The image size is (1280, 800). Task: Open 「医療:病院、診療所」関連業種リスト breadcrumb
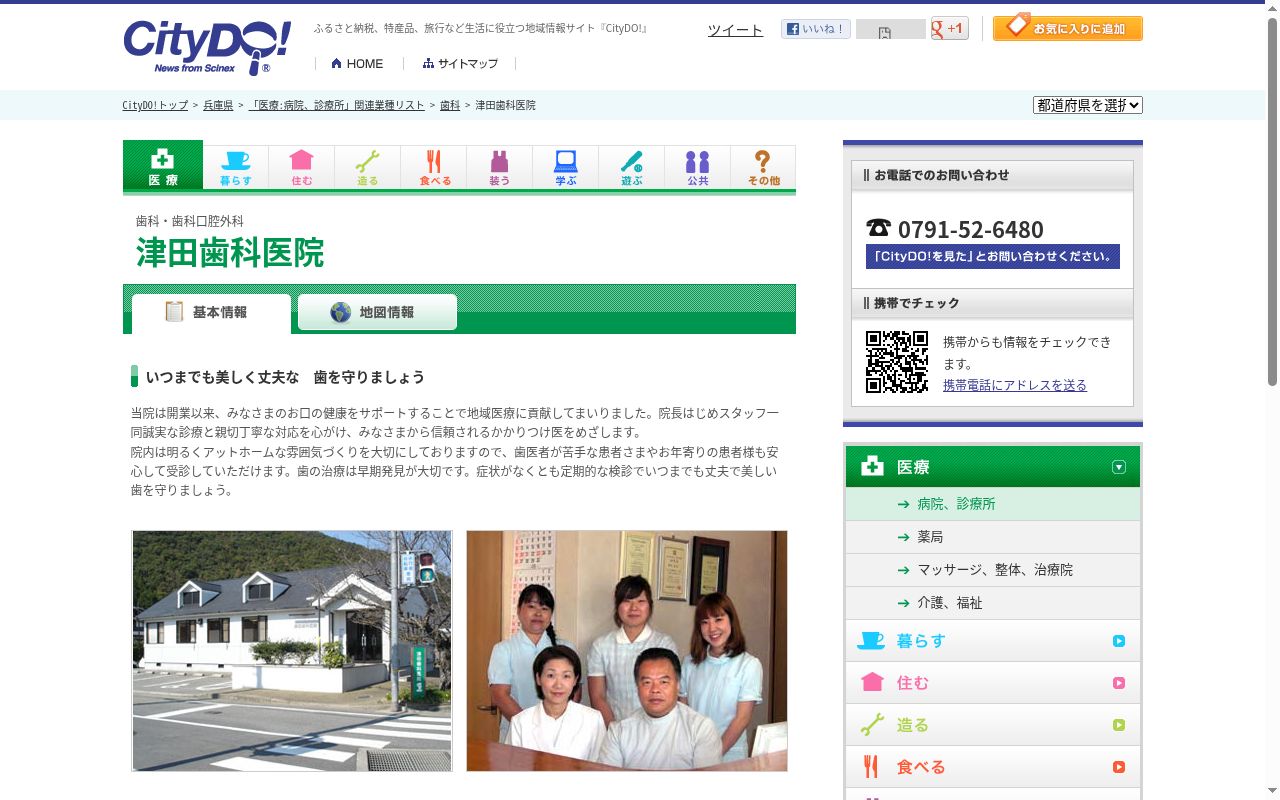(336, 105)
